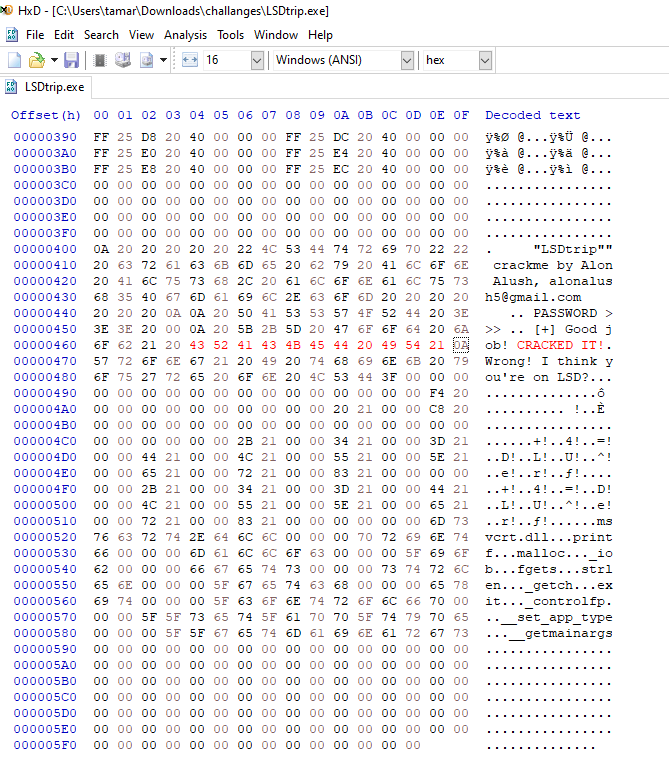Screen dimensions: 669x779
Task: Open the File menu
Action: [35, 35]
